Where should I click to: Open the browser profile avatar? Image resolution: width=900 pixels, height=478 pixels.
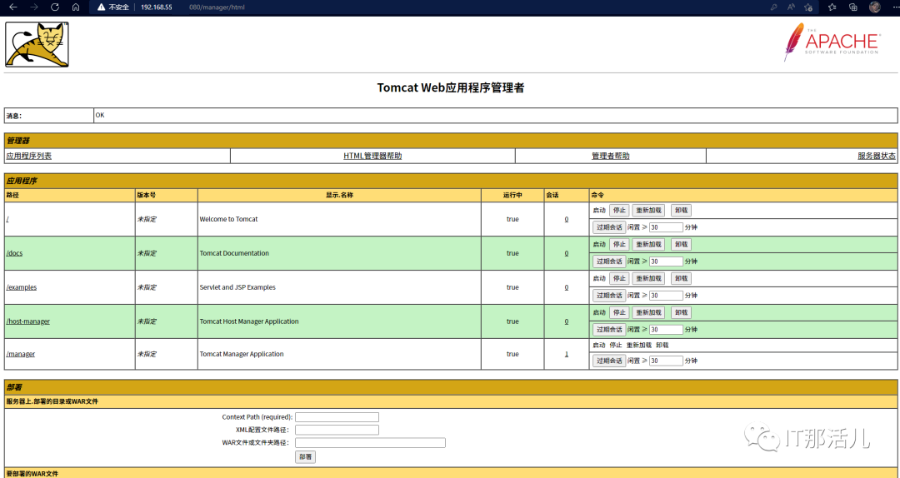875,7
